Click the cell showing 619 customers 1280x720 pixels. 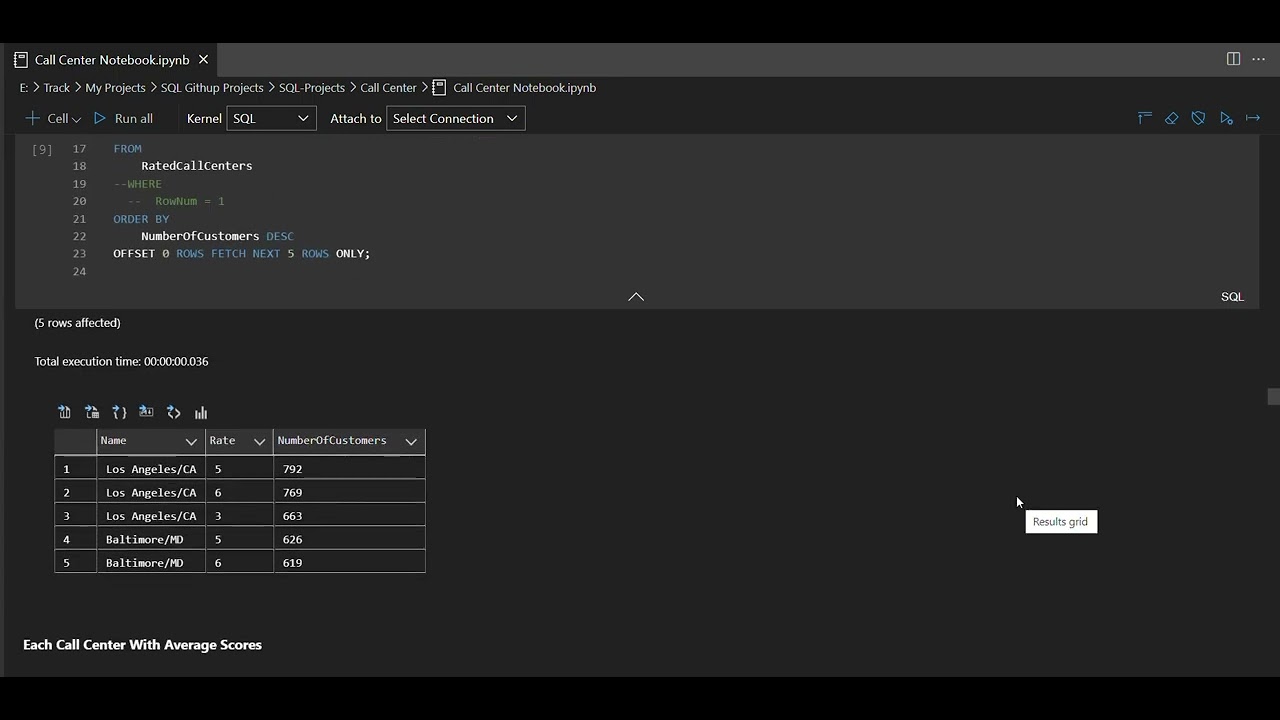pyautogui.click(x=349, y=563)
